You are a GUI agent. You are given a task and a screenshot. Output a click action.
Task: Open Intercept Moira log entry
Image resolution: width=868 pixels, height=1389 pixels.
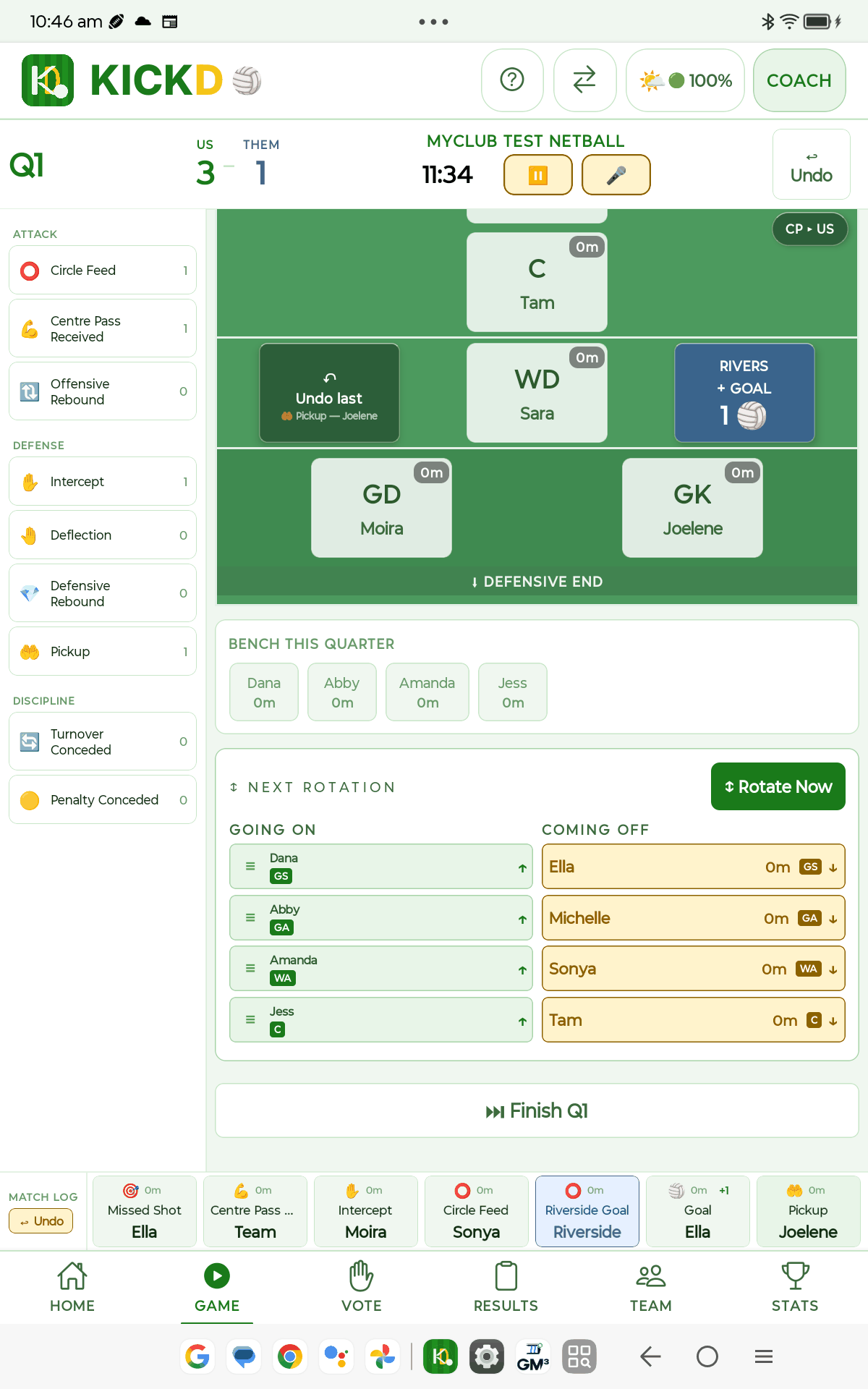(366, 1211)
